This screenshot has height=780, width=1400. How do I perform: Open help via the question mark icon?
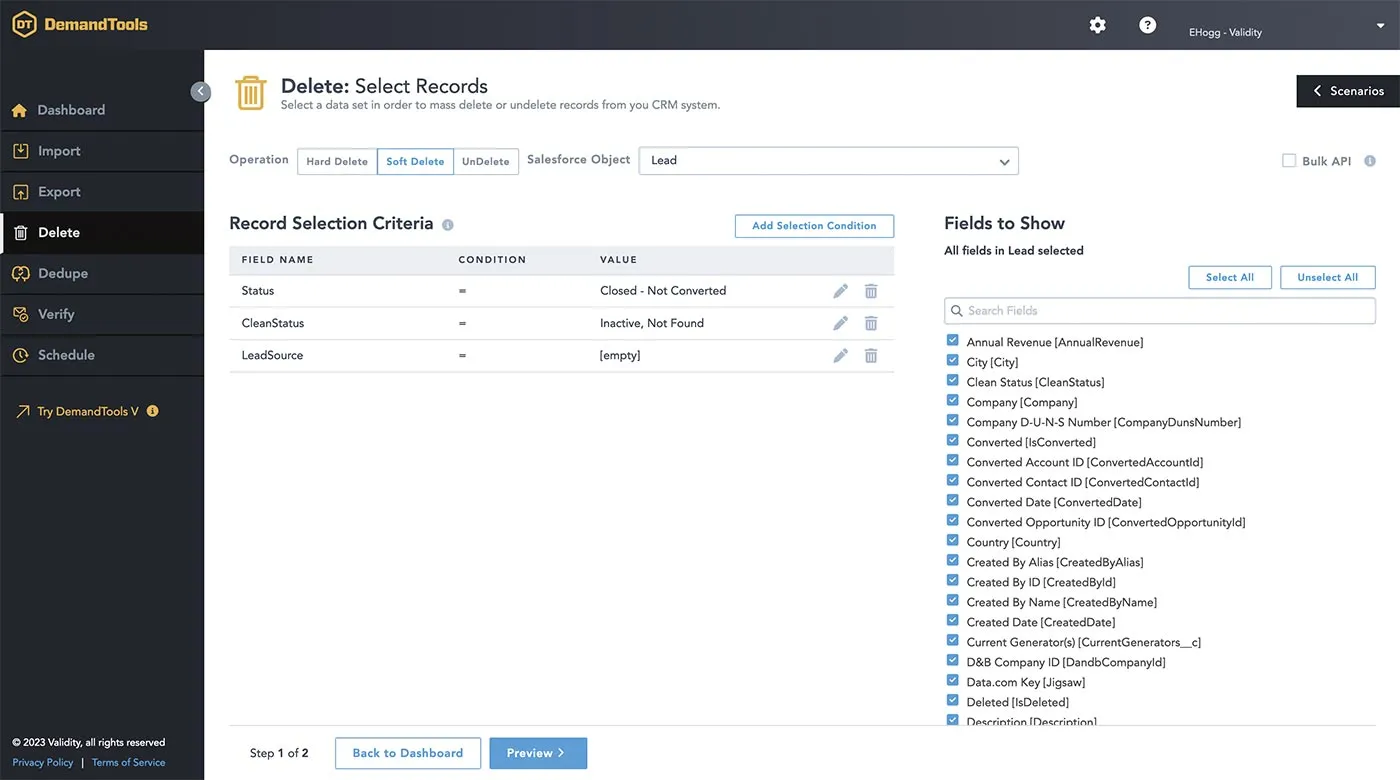click(1147, 25)
